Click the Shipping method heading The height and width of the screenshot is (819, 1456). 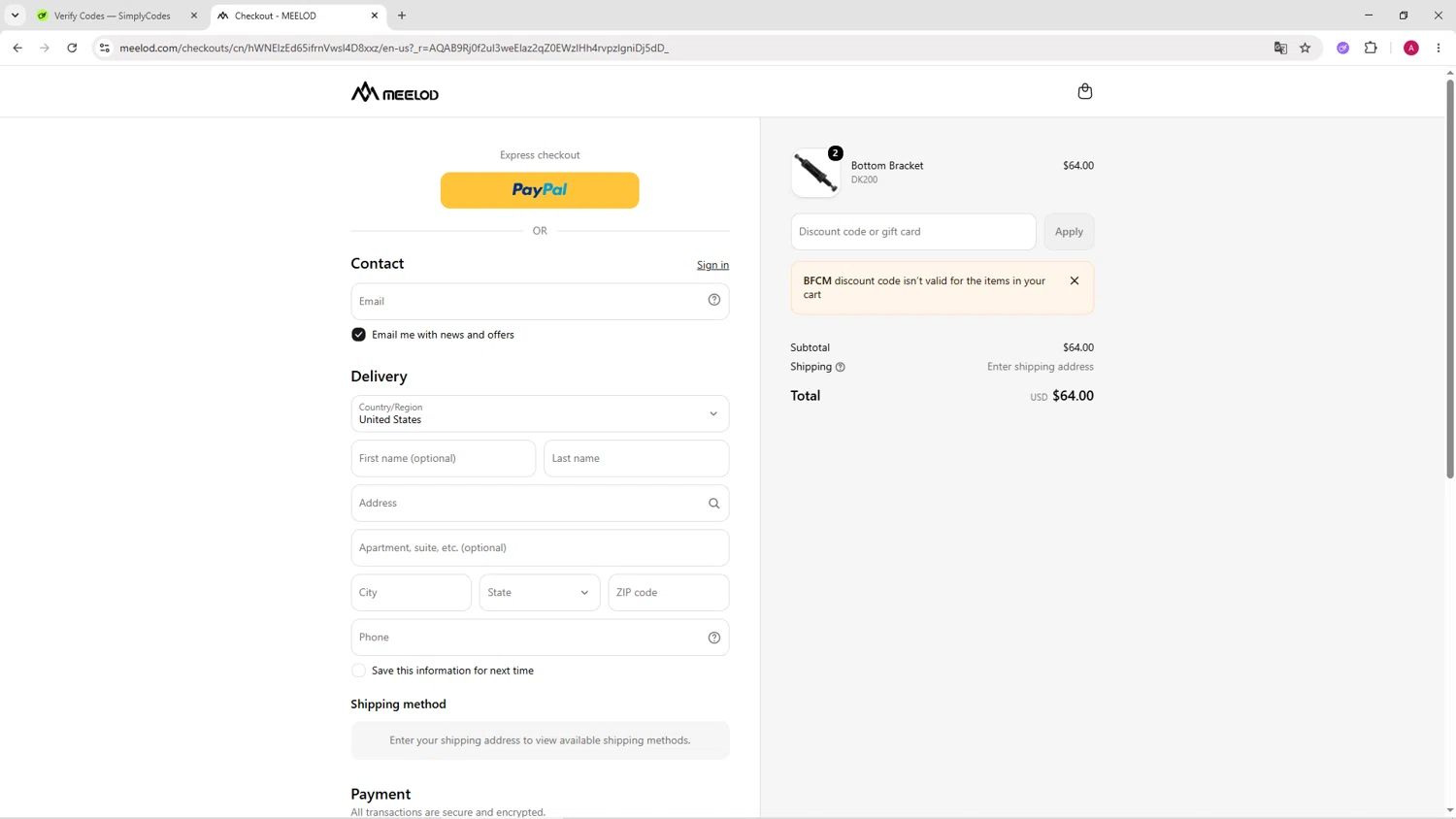point(398,704)
